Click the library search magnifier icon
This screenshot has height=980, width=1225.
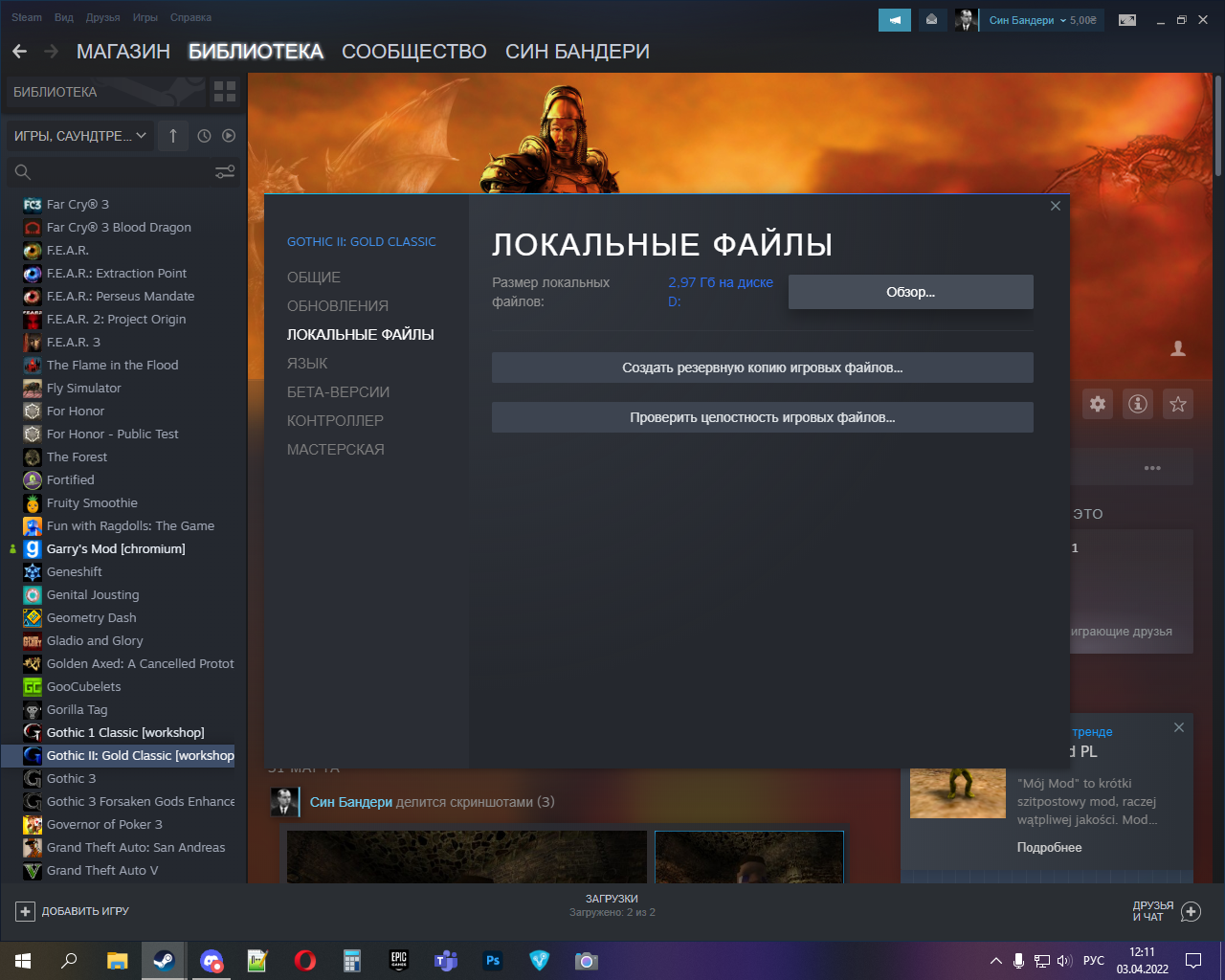(23, 172)
